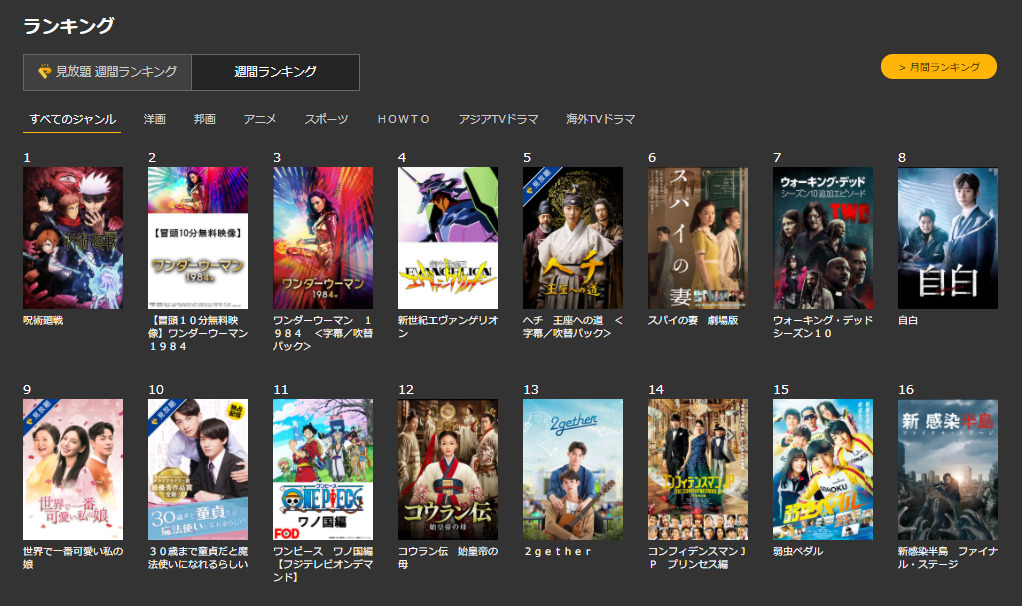This screenshot has width=1022, height=606.
Task: Click the 新世紀エヴァンゲリオン title text
Action: pos(448,326)
